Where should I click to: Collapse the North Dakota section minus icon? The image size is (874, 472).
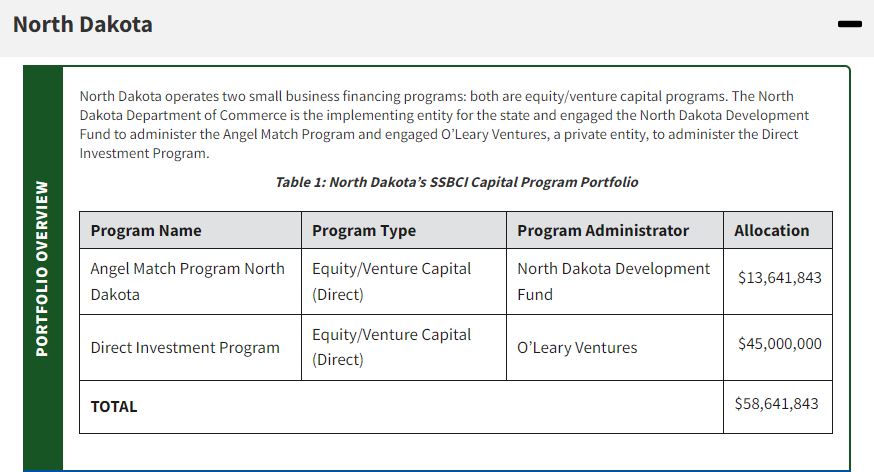(849, 24)
